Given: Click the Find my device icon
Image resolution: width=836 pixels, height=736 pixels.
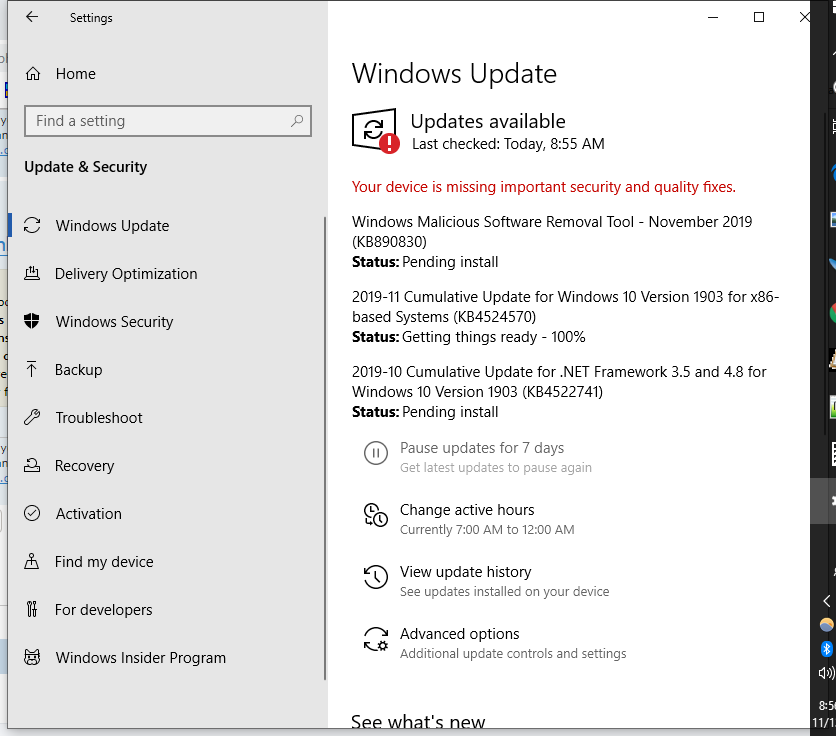Looking at the screenshot, I should click(x=32, y=561).
